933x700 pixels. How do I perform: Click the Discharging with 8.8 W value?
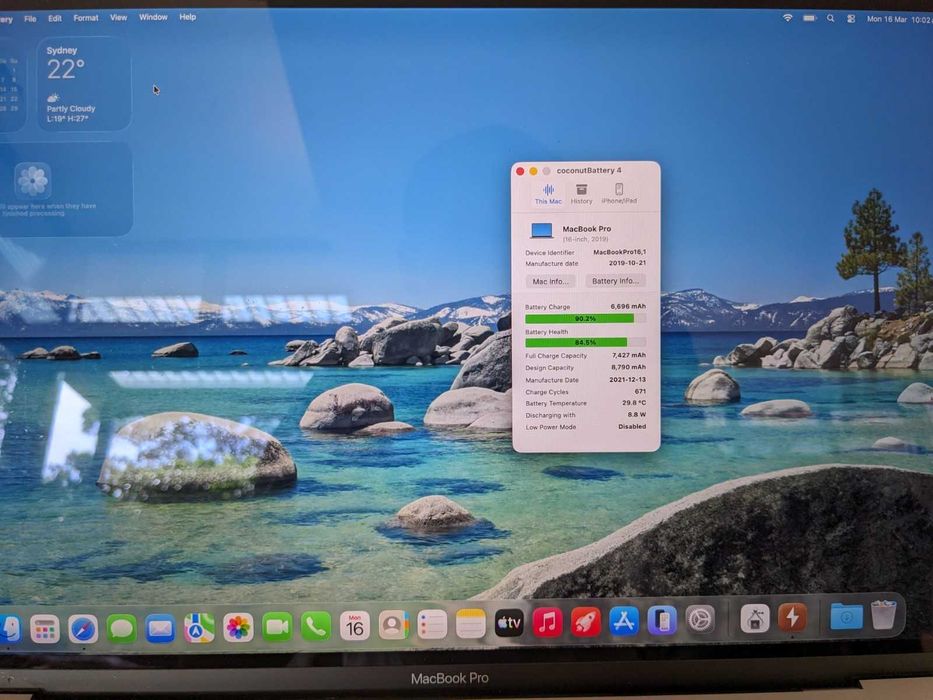point(636,414)
